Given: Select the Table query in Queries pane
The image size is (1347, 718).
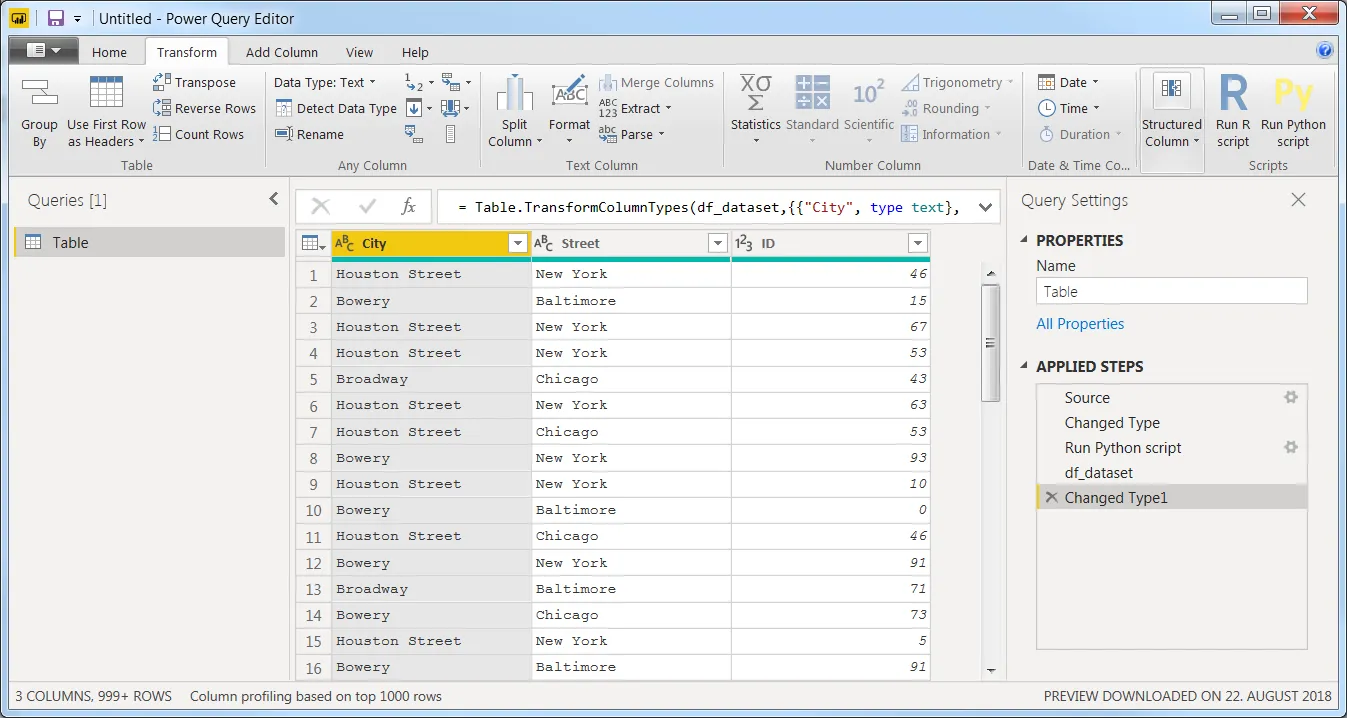Looking at the screenshot, I should (150, 242).
